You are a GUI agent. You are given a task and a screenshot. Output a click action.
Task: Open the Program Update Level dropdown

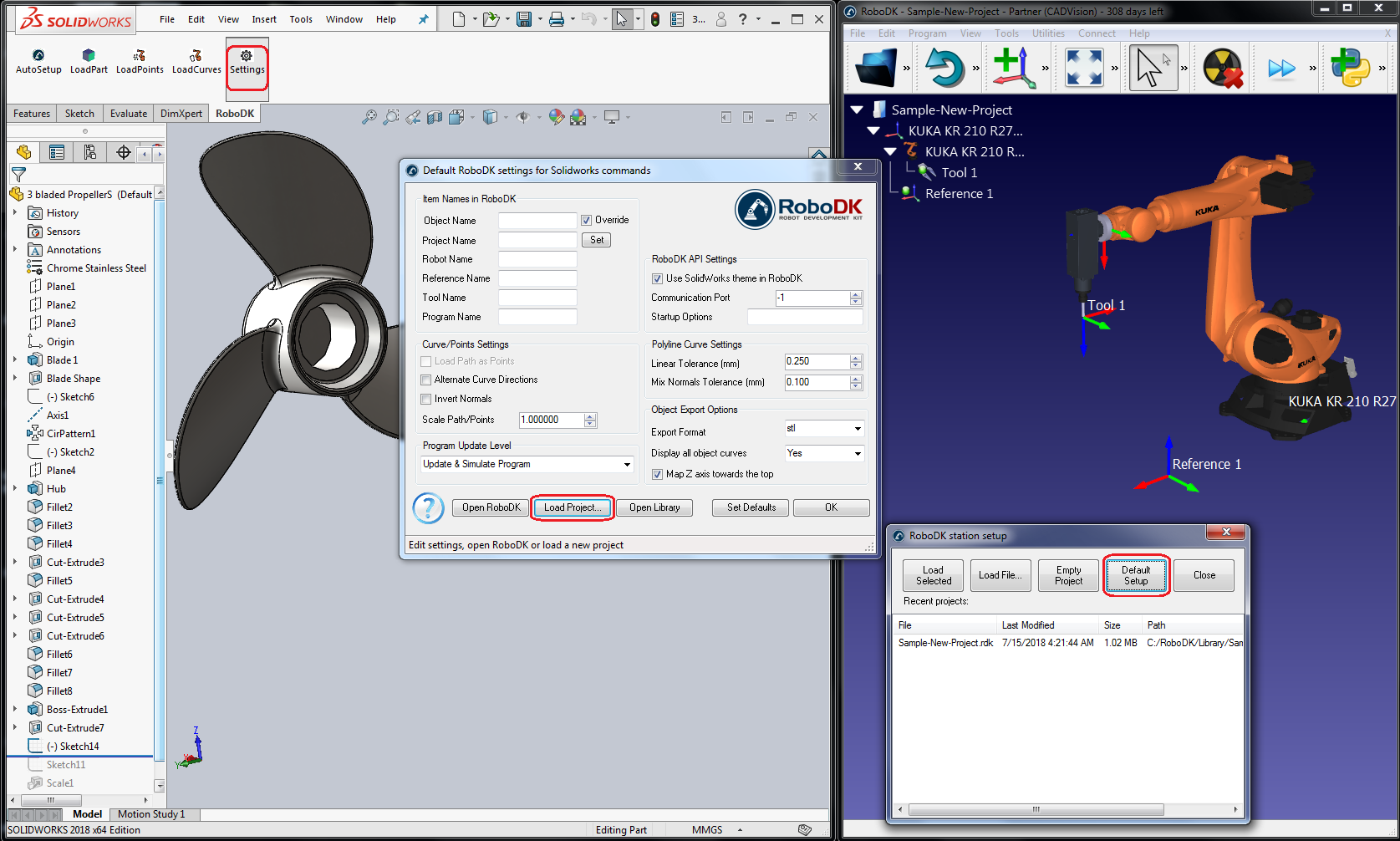627,464
